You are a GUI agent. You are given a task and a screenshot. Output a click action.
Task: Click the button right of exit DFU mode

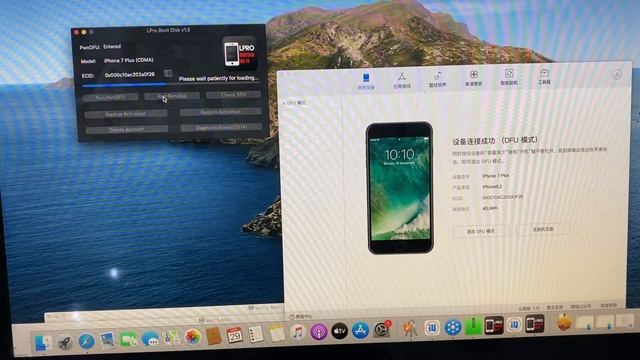coord(543,229)
